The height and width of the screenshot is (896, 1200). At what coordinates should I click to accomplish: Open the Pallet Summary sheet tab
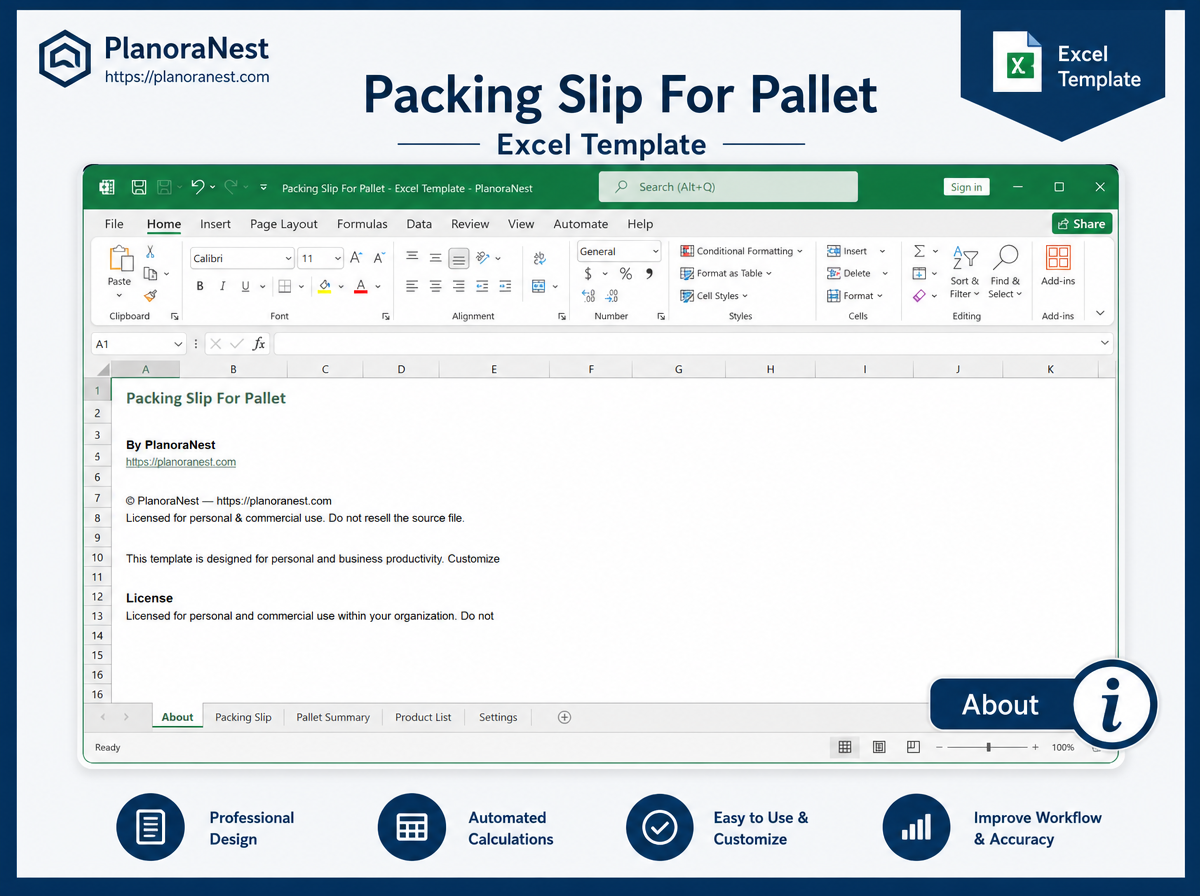click(333, 717)
